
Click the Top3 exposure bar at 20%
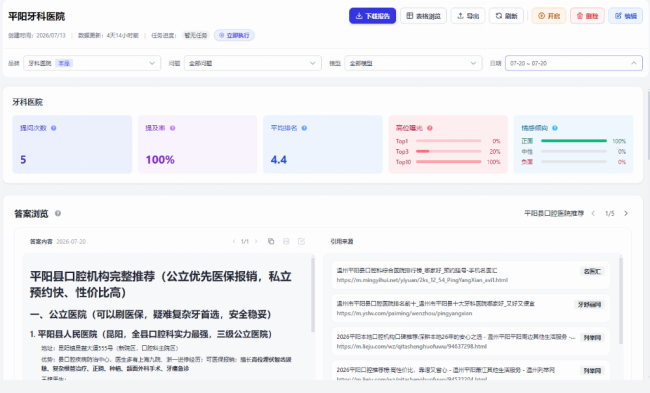coord(449,151)
